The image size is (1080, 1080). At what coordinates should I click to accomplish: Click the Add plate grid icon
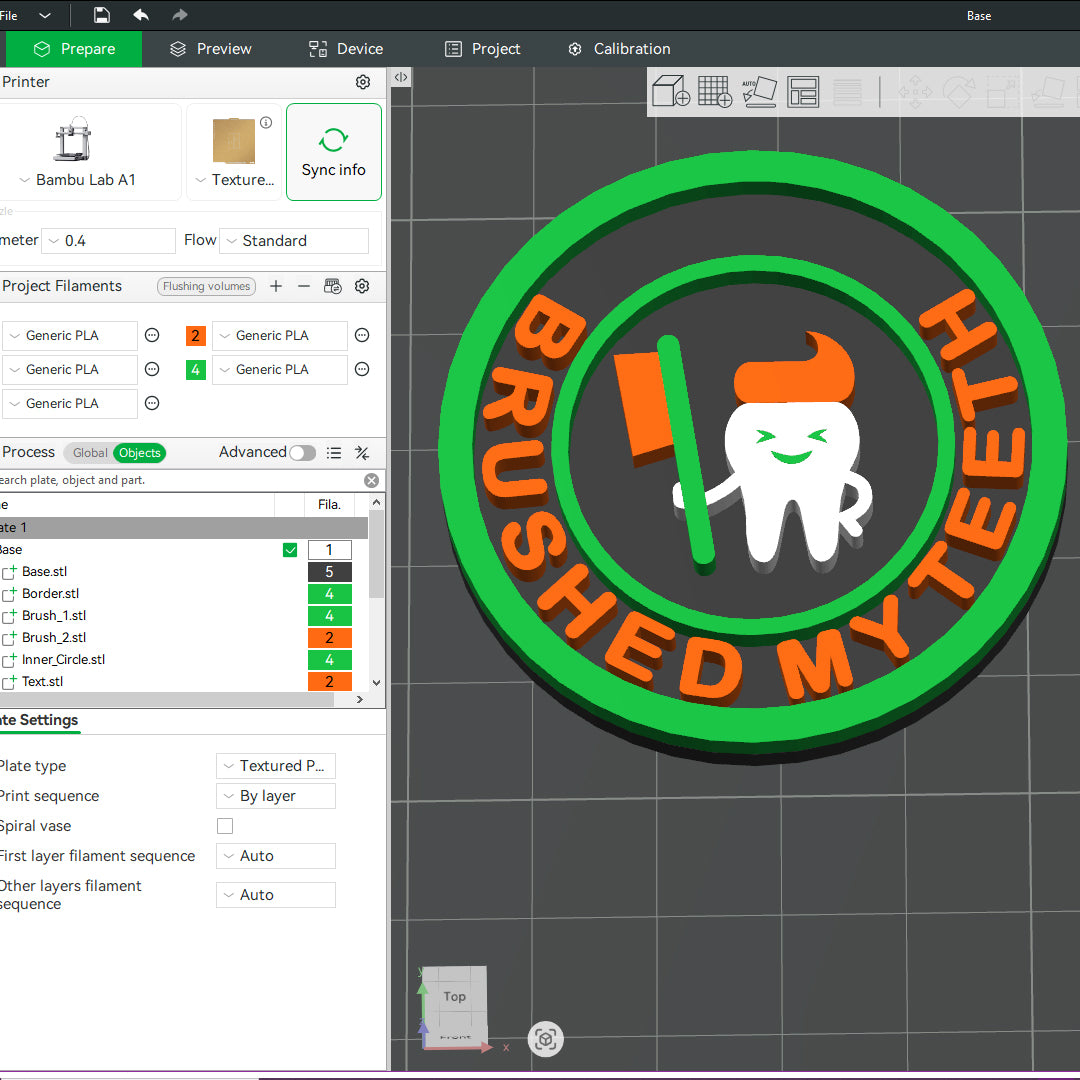point(715,92)
